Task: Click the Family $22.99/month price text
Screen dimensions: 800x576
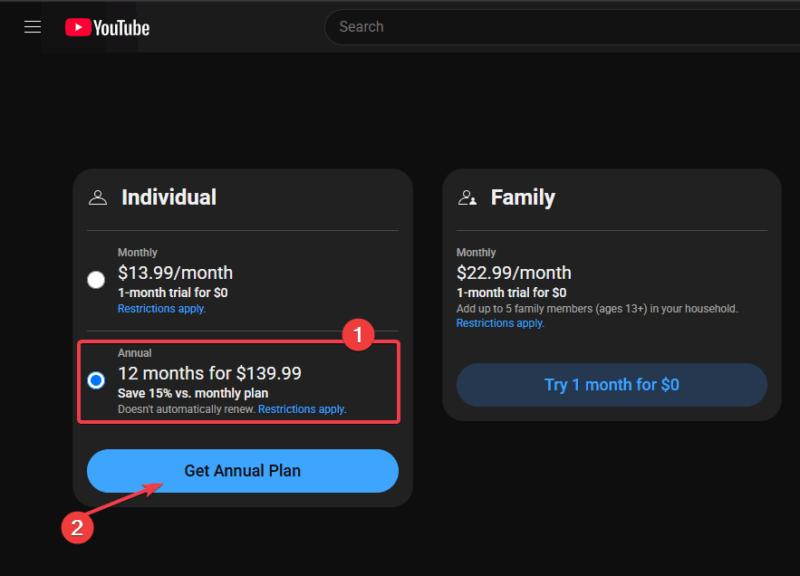Action: (514, 272)
